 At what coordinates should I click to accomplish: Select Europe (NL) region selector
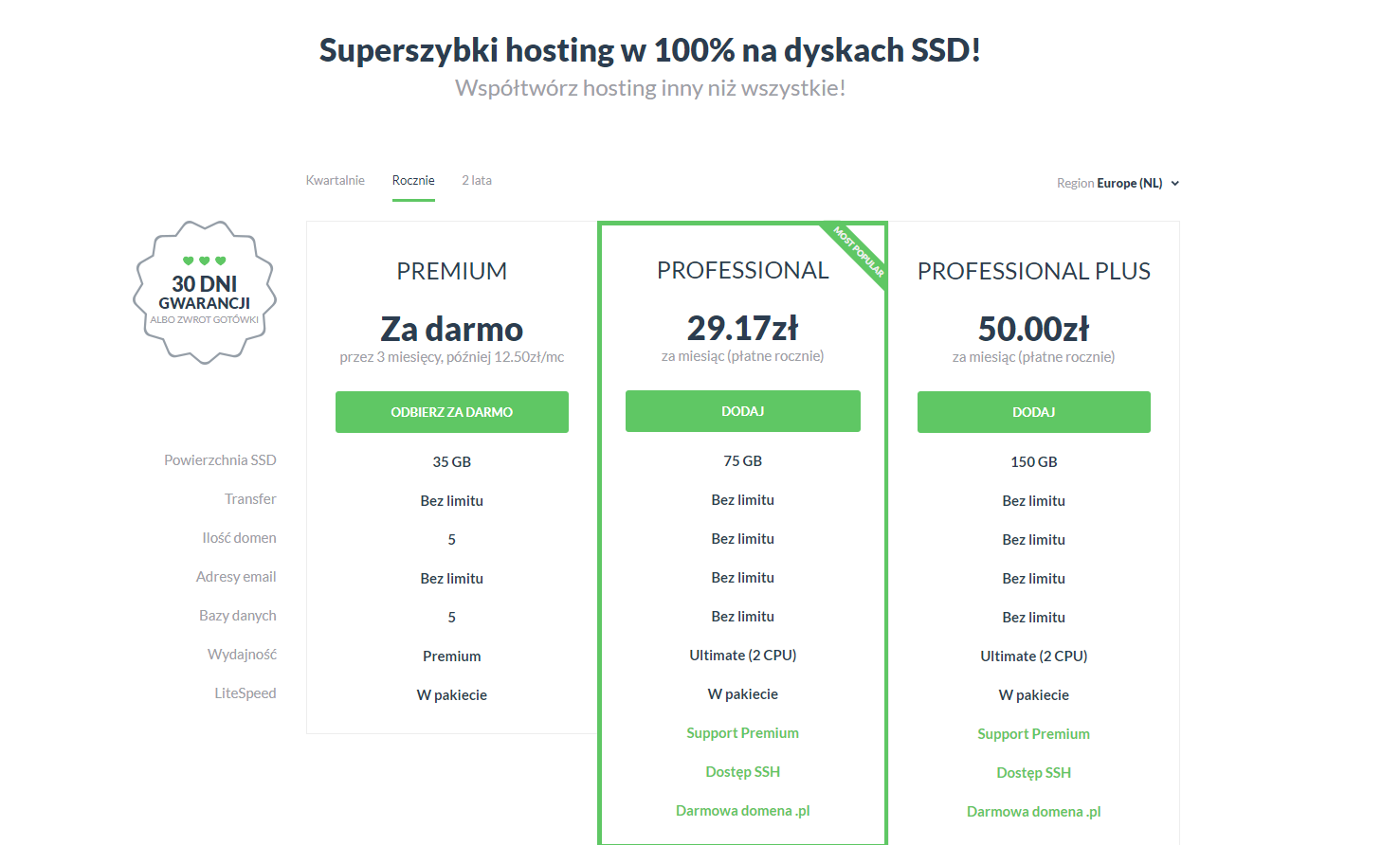pyautogui.click(x=1129, y=184)
